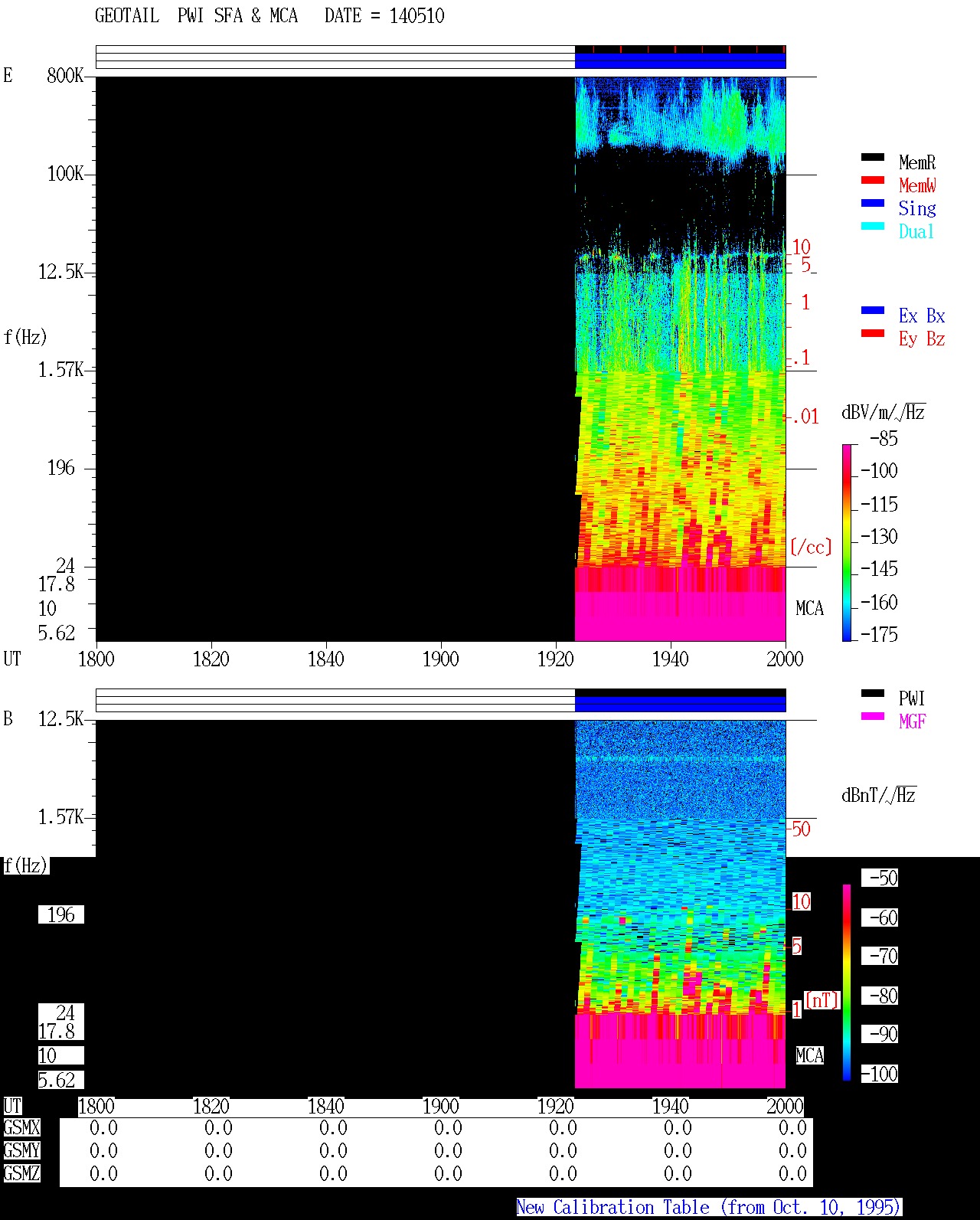
Task: Click the red ".01" density scale mark
Action: pyautogui.click(x=805, y=417)
